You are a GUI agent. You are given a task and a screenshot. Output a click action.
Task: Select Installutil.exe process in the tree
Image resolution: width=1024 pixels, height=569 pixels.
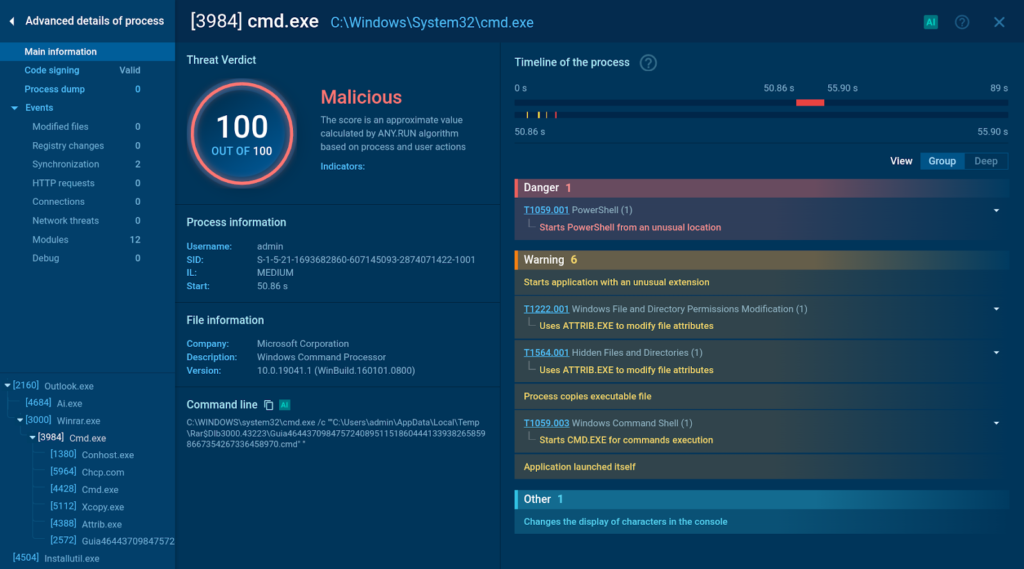point(71,558)
